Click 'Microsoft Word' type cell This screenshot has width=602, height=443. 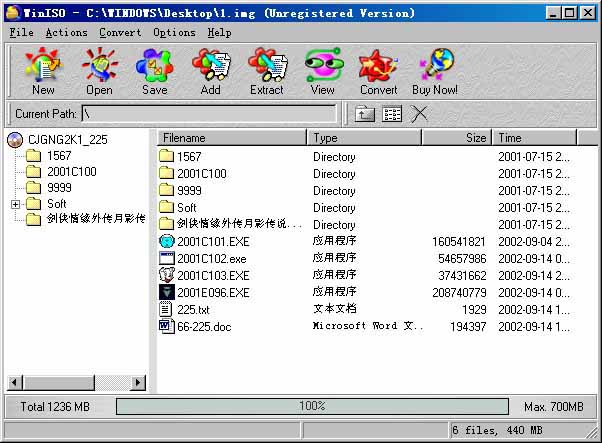point(367,326)
